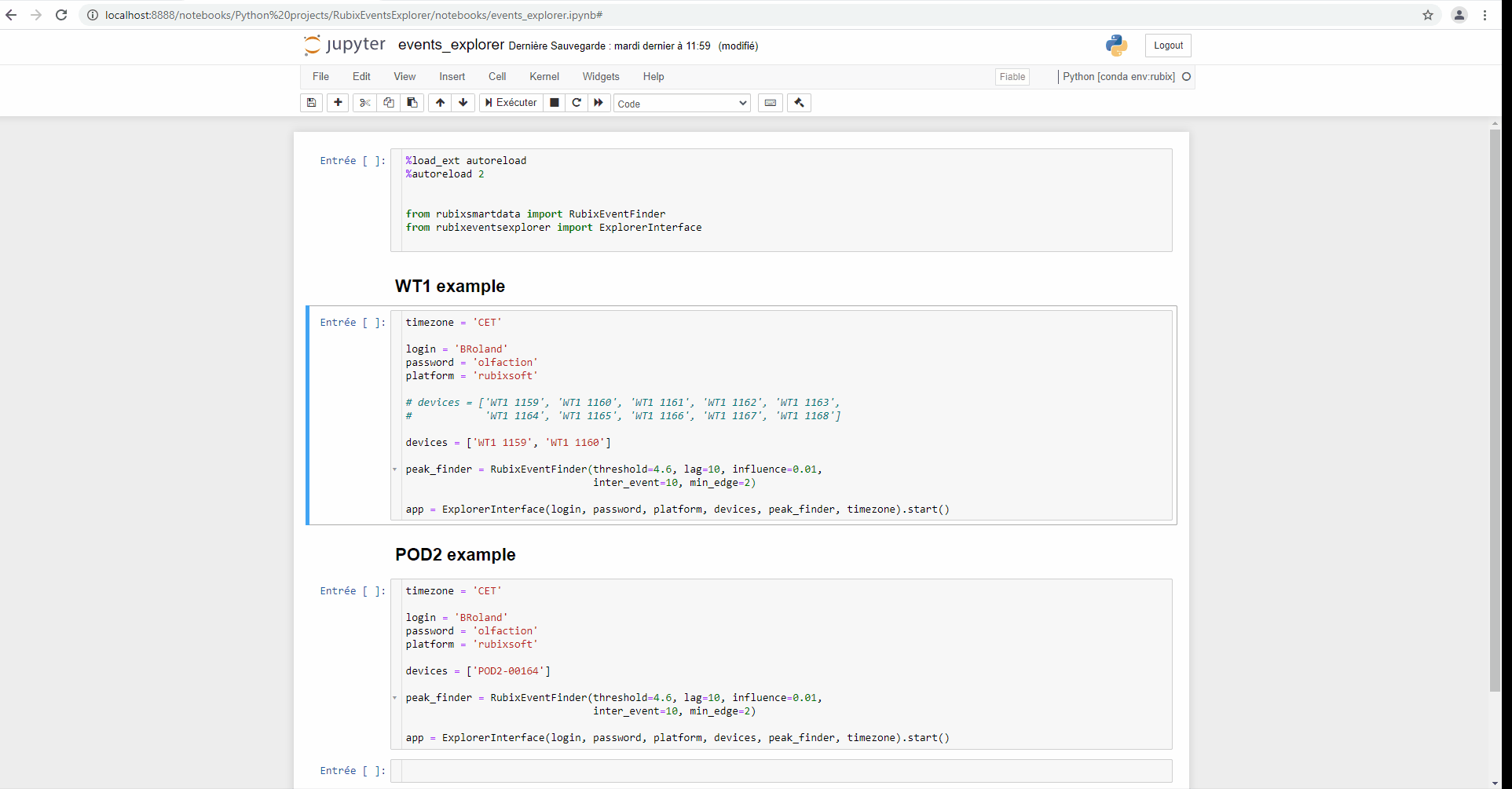This screenshot has width=1512, height=789.
Task: Click the page vertical scrollbar
Action: [x=1495, y=408]
